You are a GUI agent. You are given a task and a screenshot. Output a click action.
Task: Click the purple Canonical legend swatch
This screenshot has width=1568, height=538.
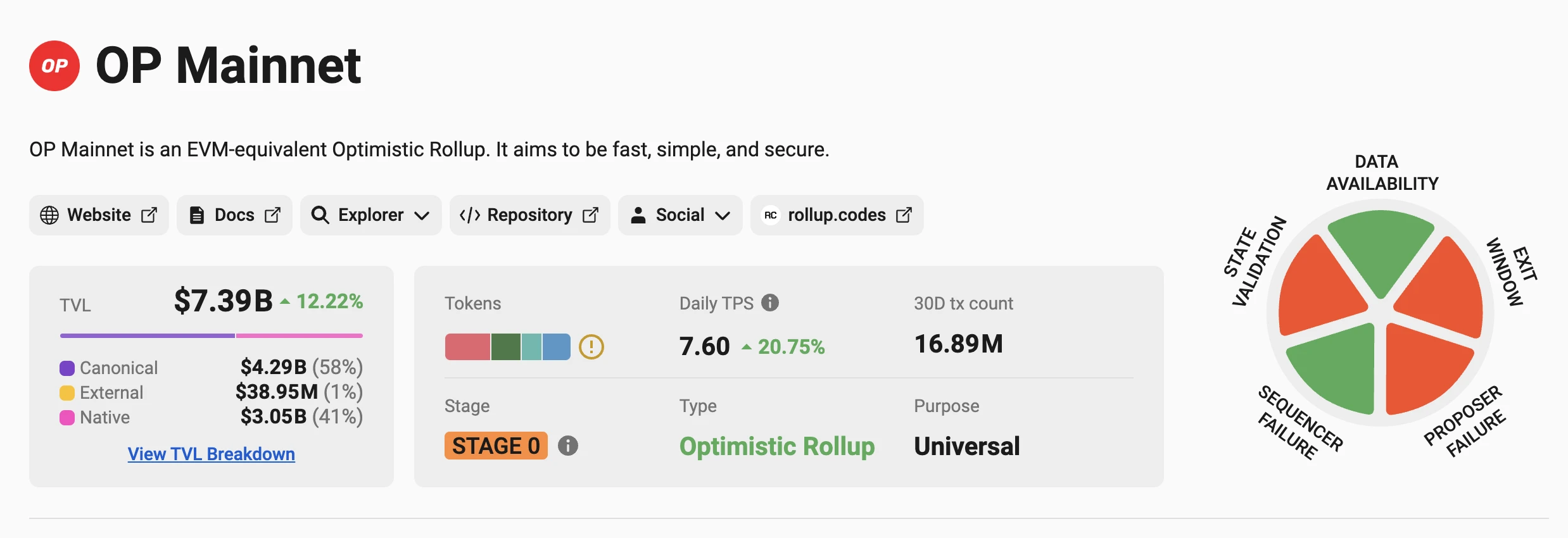click(67, 368)
